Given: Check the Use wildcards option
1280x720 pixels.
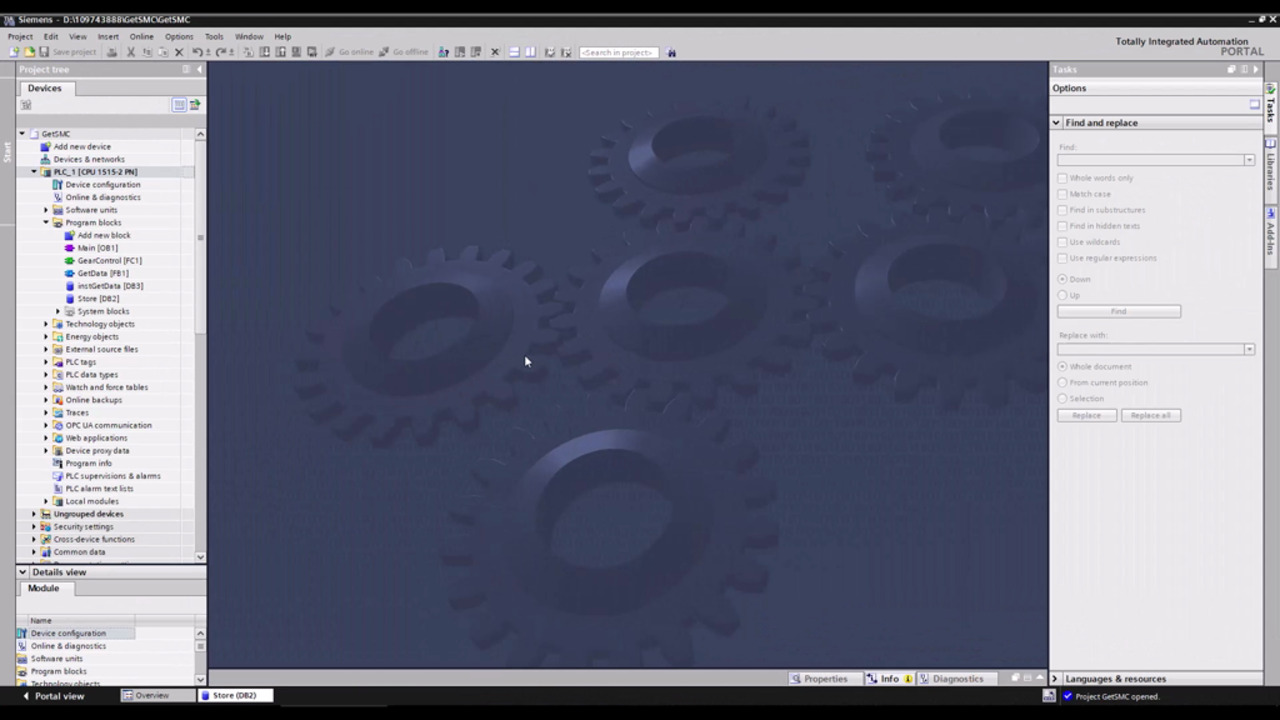Looking at the screenshot, I should [1063, 242].
